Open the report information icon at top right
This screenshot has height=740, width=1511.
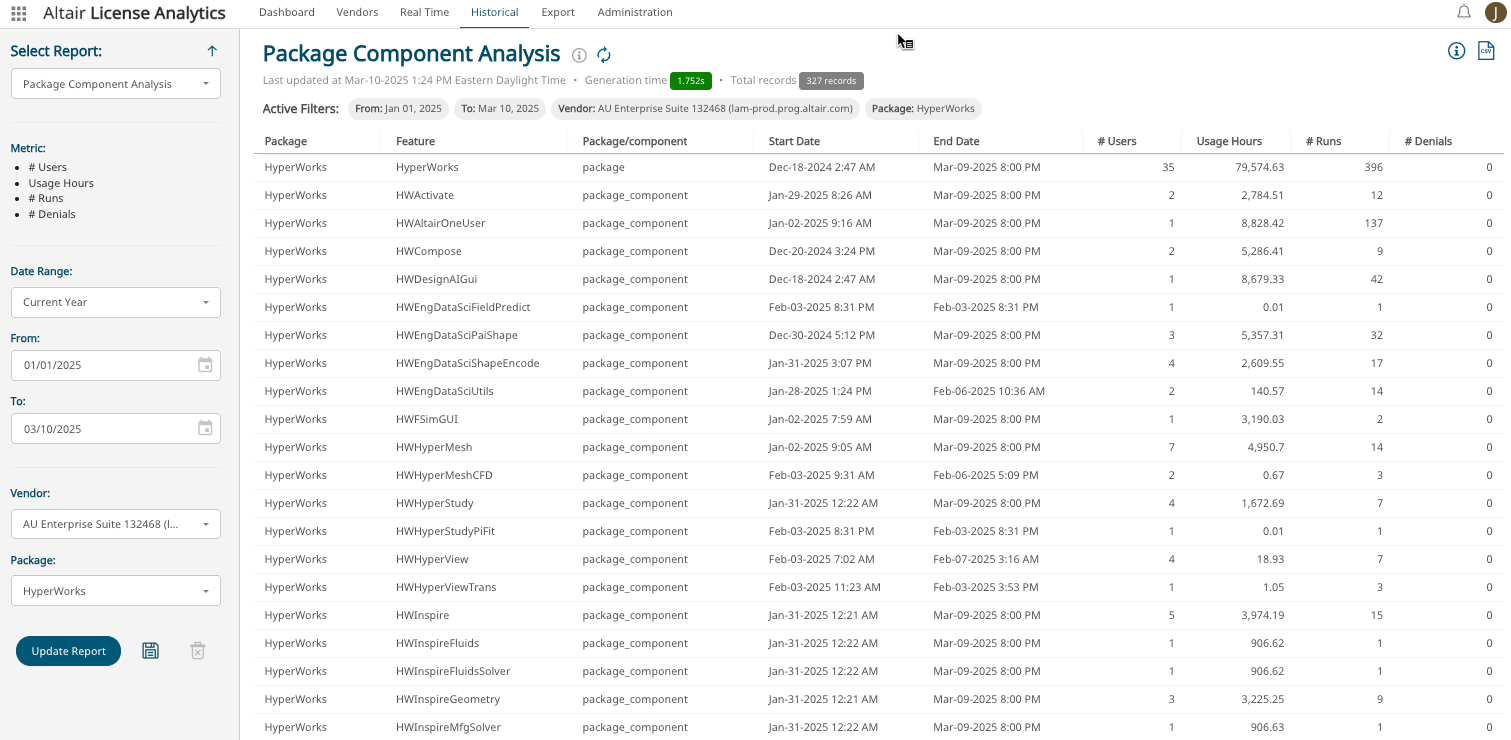(x=1457, y=51)
